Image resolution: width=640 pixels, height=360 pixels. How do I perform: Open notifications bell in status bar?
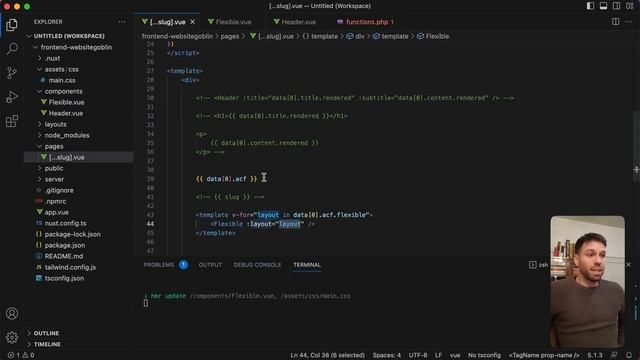coord(629,355)
